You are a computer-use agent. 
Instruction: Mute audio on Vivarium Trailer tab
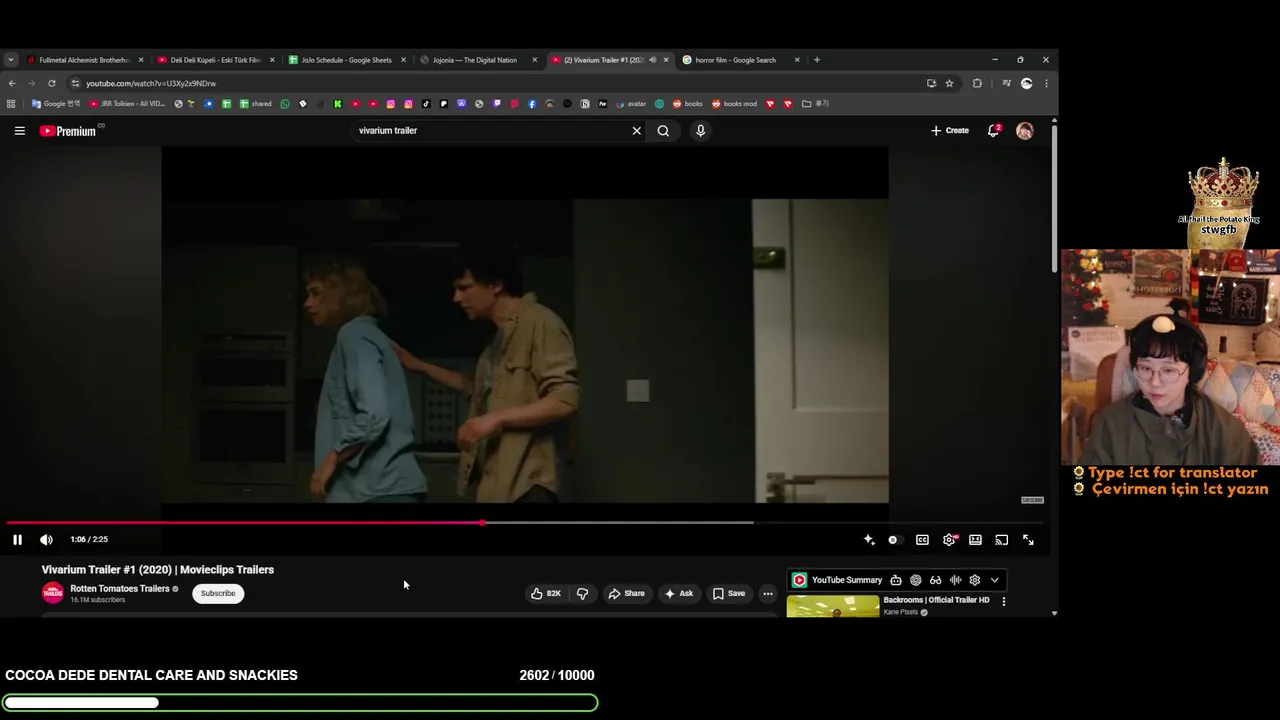click(x=652, y=60)
